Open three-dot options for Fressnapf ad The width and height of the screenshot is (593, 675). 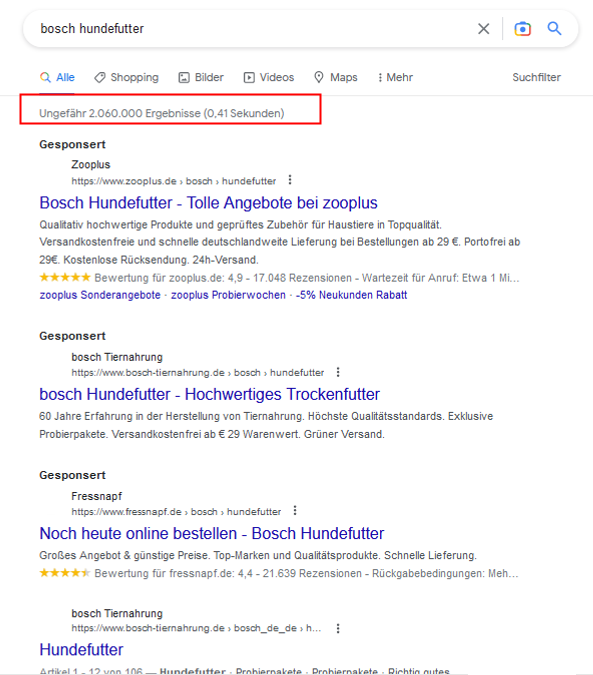(295, 511)
